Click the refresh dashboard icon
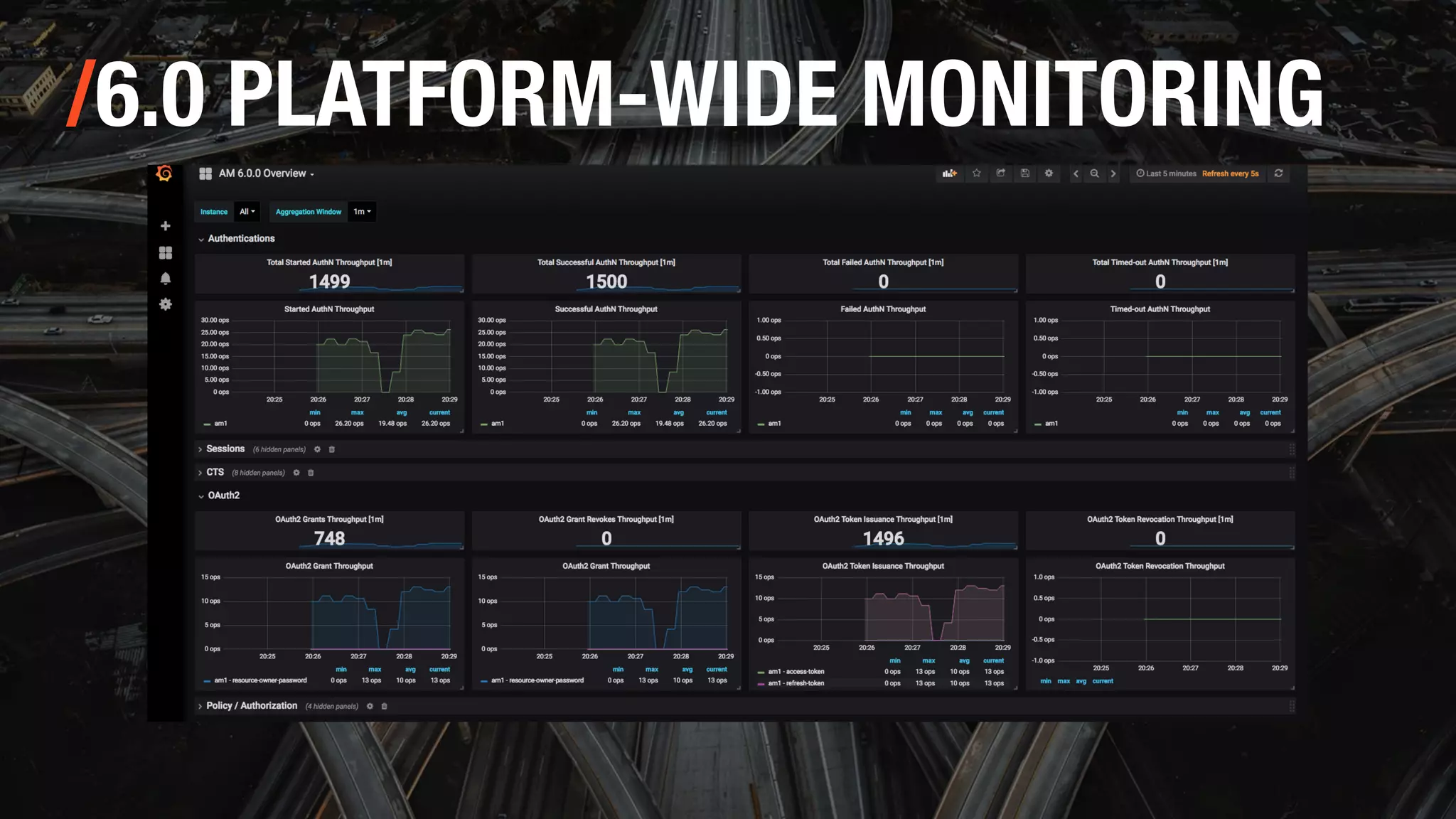This screenshot has height=819, width=1456. pos(1278,173)
